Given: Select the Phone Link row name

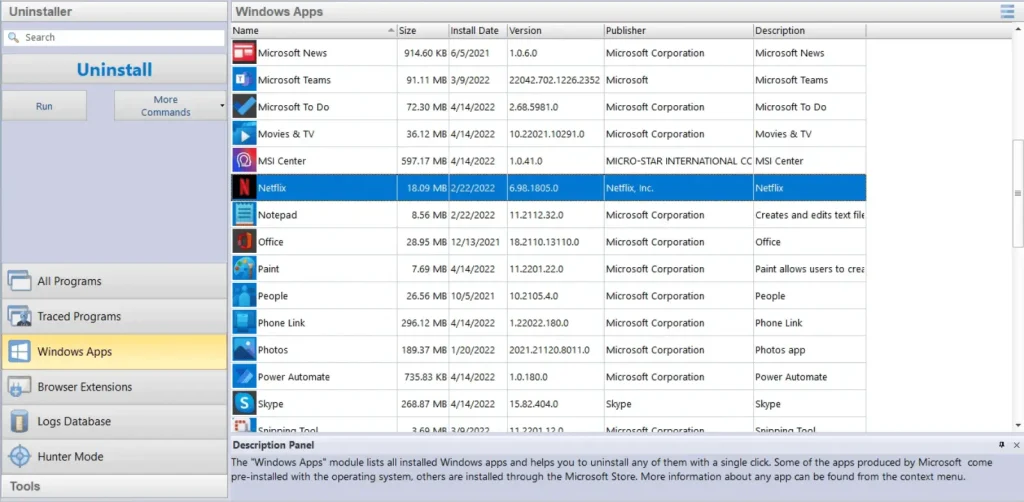Looking at the screenshot, I should coord(281,323).
